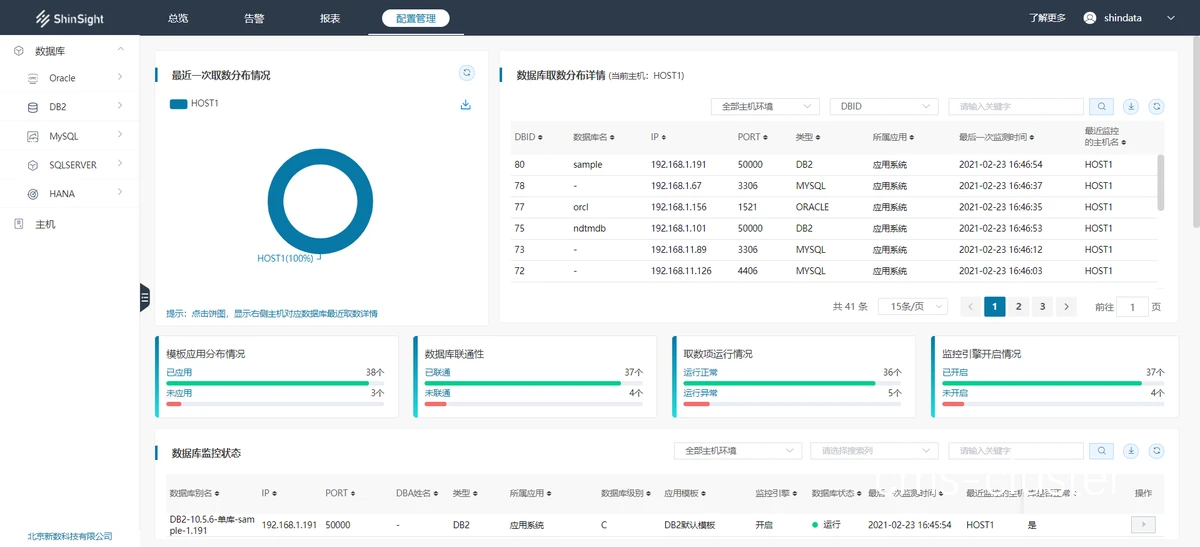
Task: Open the 告警 tab
Action: coord(254,18)
